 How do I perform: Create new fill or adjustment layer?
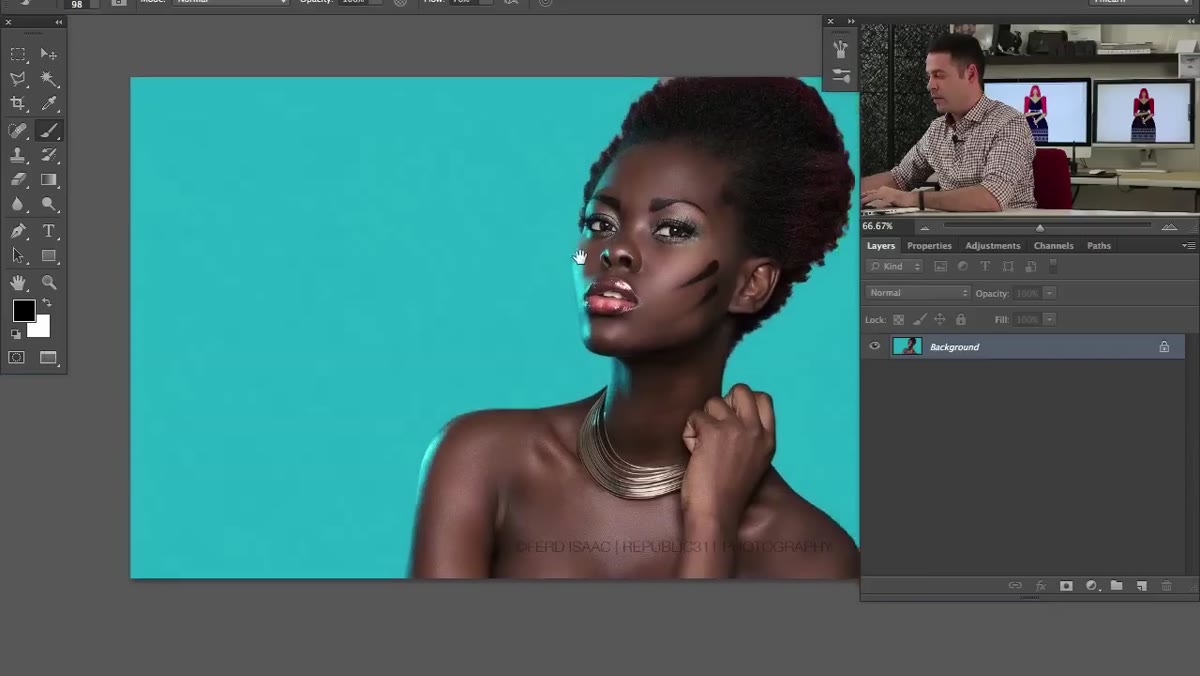(x=1091, y=586)
